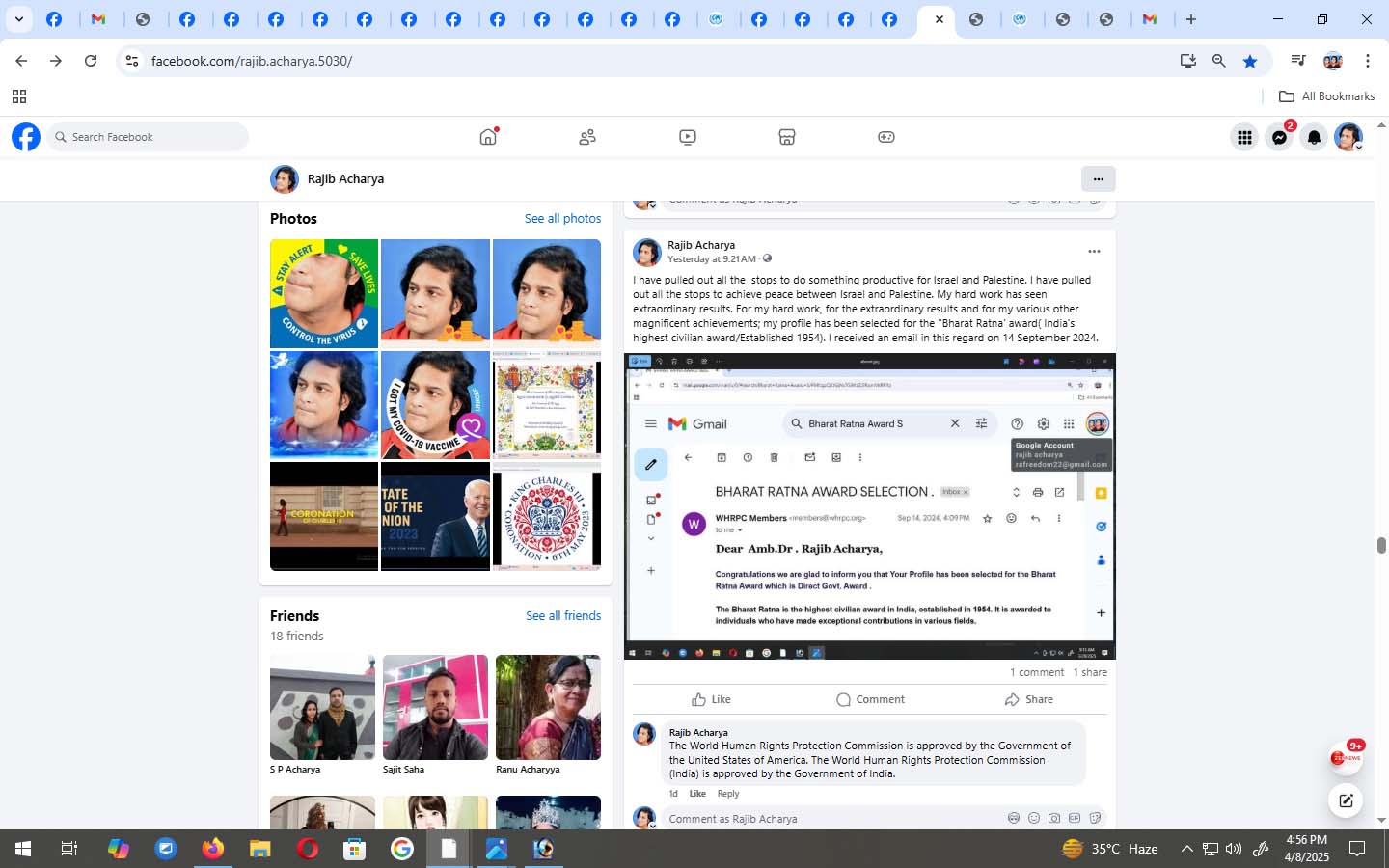Image resolution: width=1389 pixels, height=868 pixels.
Task: Open King Charles III Coronation photo
Action: coord(547,516)
